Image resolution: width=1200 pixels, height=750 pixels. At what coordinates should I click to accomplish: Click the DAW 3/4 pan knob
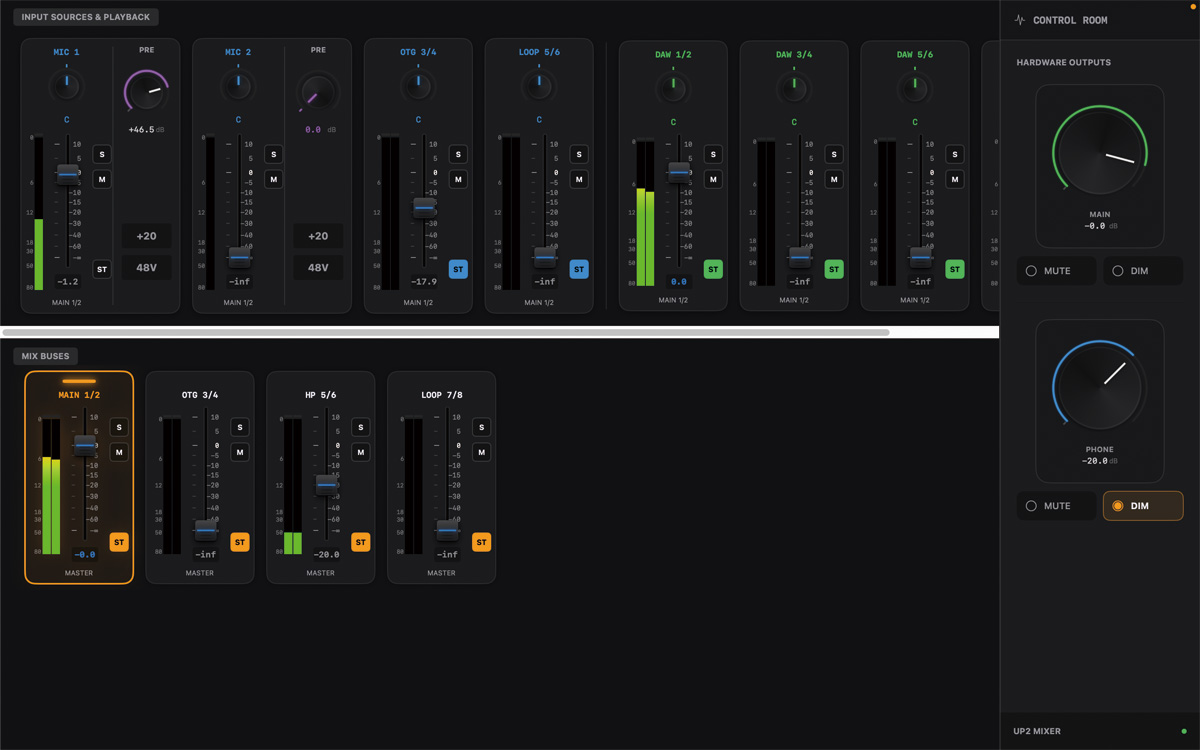794,89
